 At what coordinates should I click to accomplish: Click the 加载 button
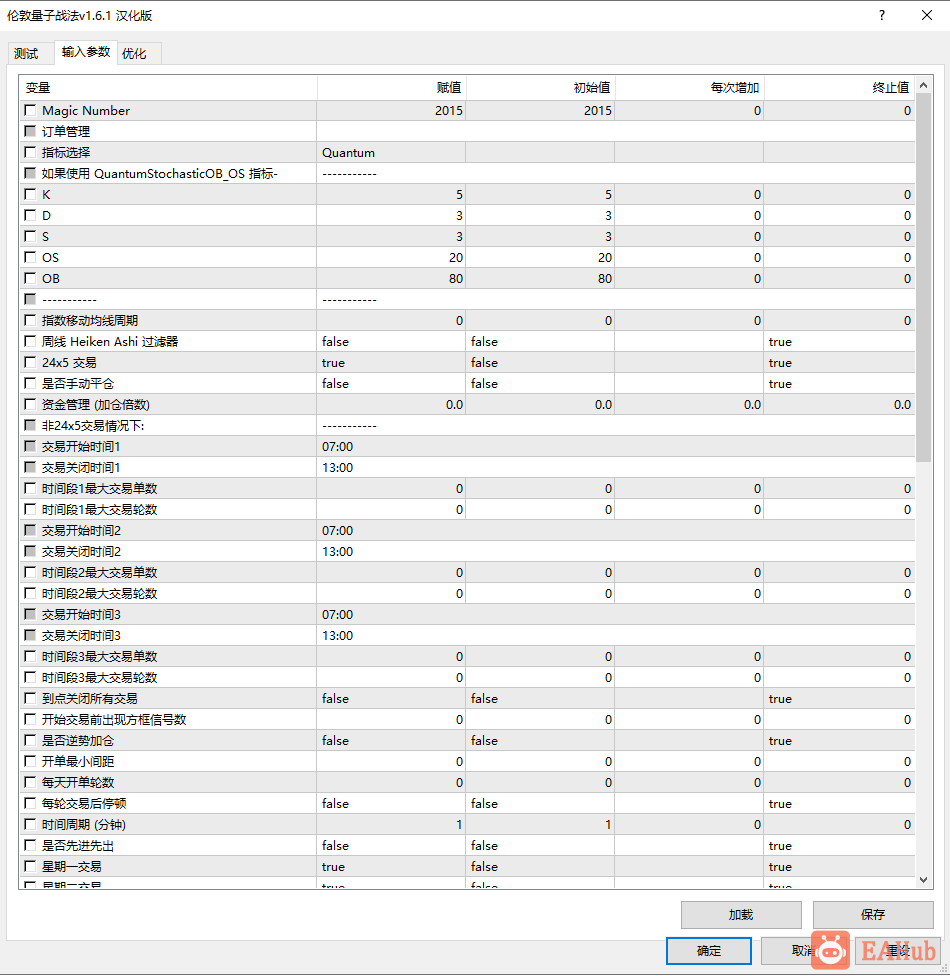(x=741, y=914)
